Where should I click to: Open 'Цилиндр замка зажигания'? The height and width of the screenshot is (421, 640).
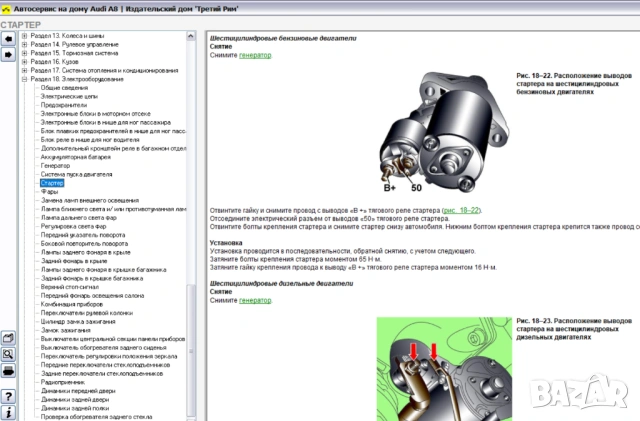tap(78, 321)
